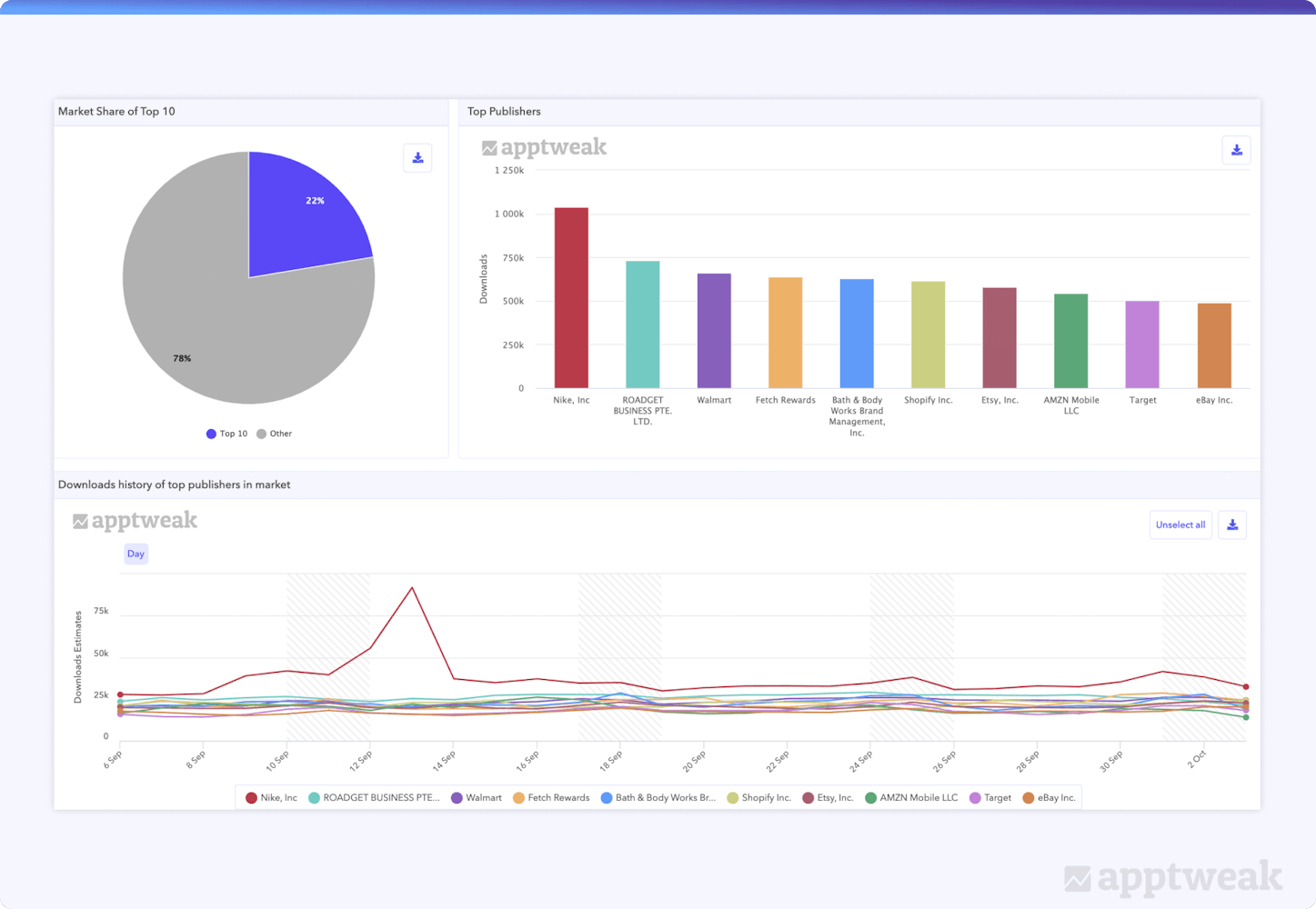Download the Market Share pie chart
The height and width of the screenshot is (909, 1316).
tap(417, 158)
